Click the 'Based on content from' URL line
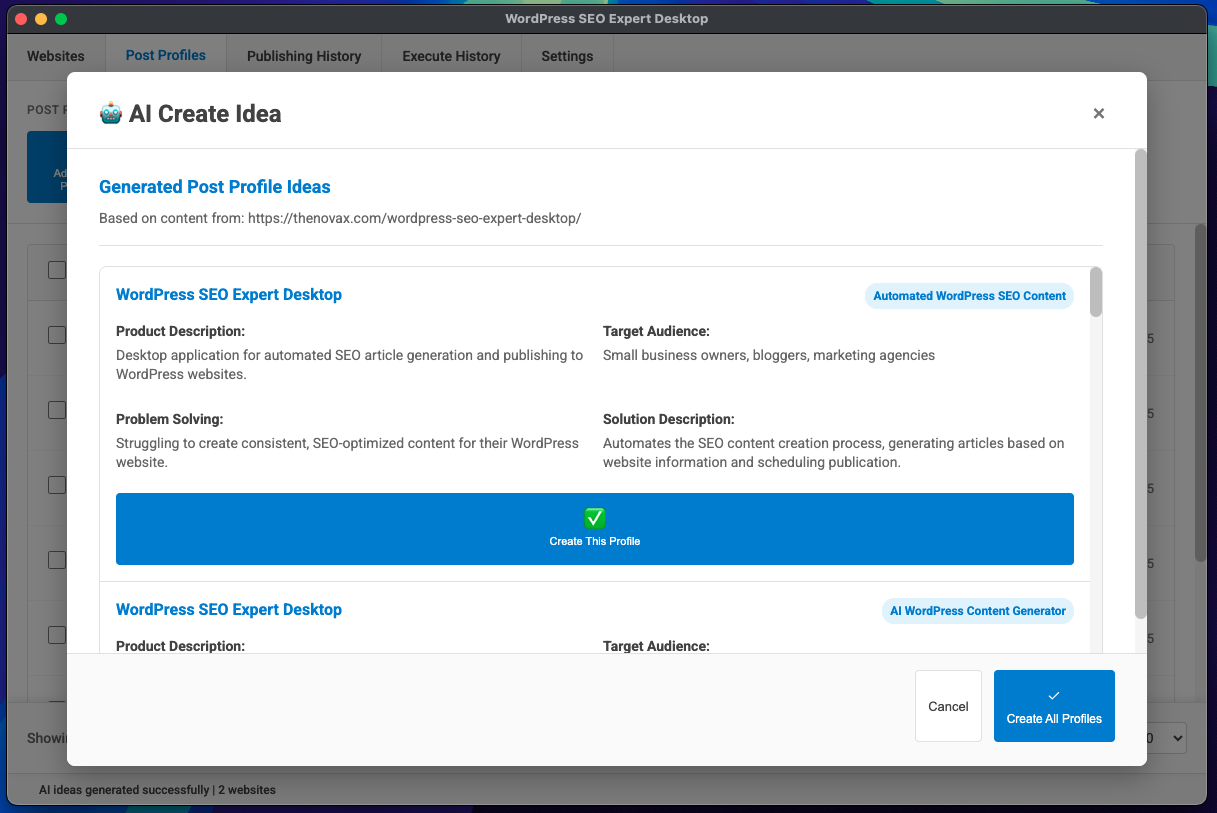Viewport: 1217px width, 813px height. coord(340,218)
